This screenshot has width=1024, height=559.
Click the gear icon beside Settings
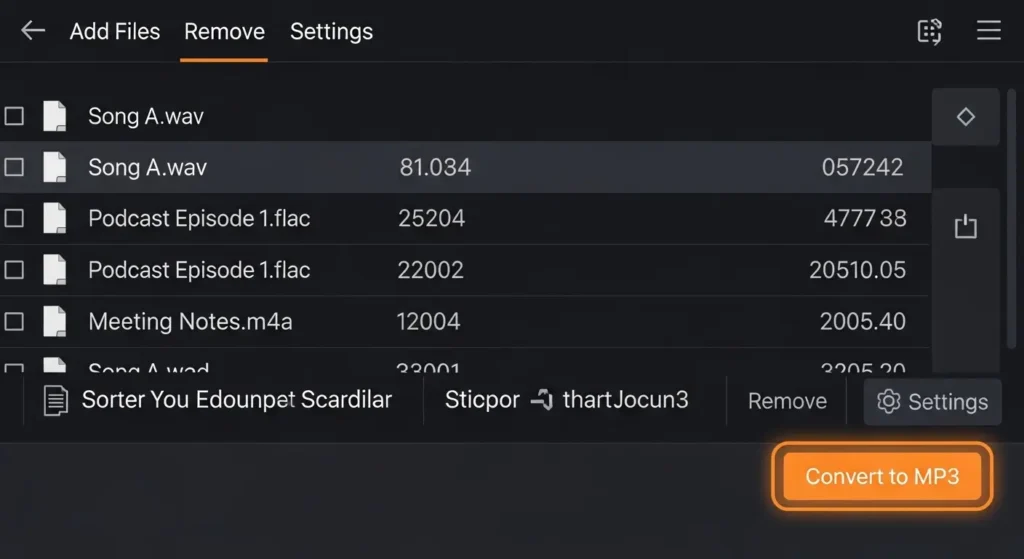coord(888,402)
